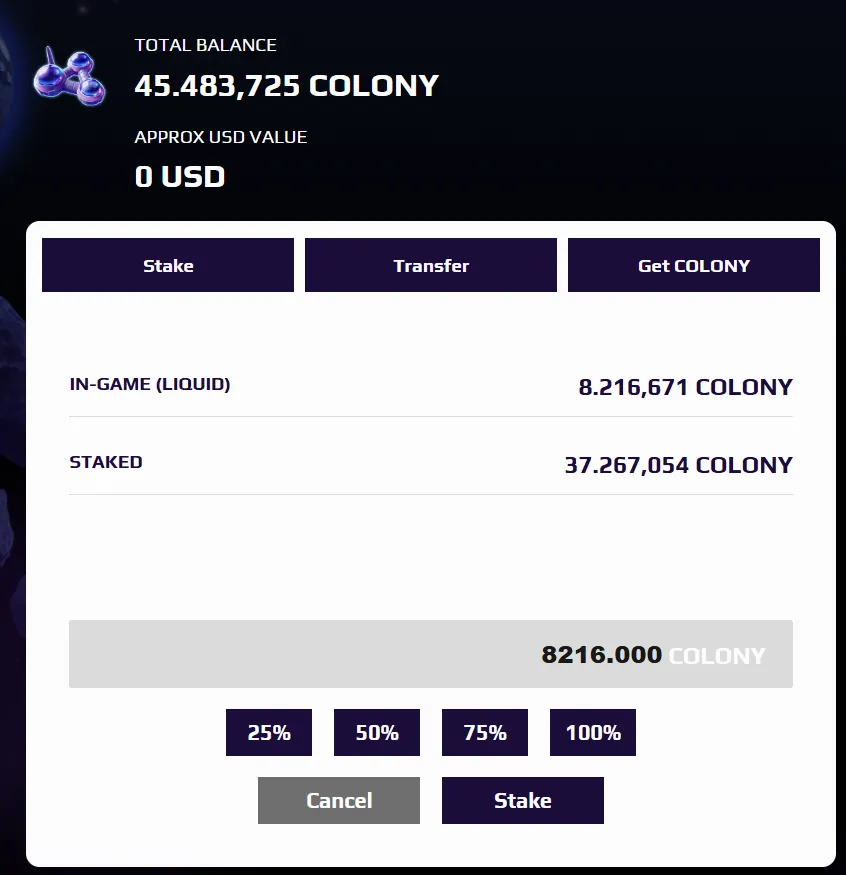846x875 pixels.
Task: Click the IN-GAME (LIQUID) label
Action: tap(150, 384)
